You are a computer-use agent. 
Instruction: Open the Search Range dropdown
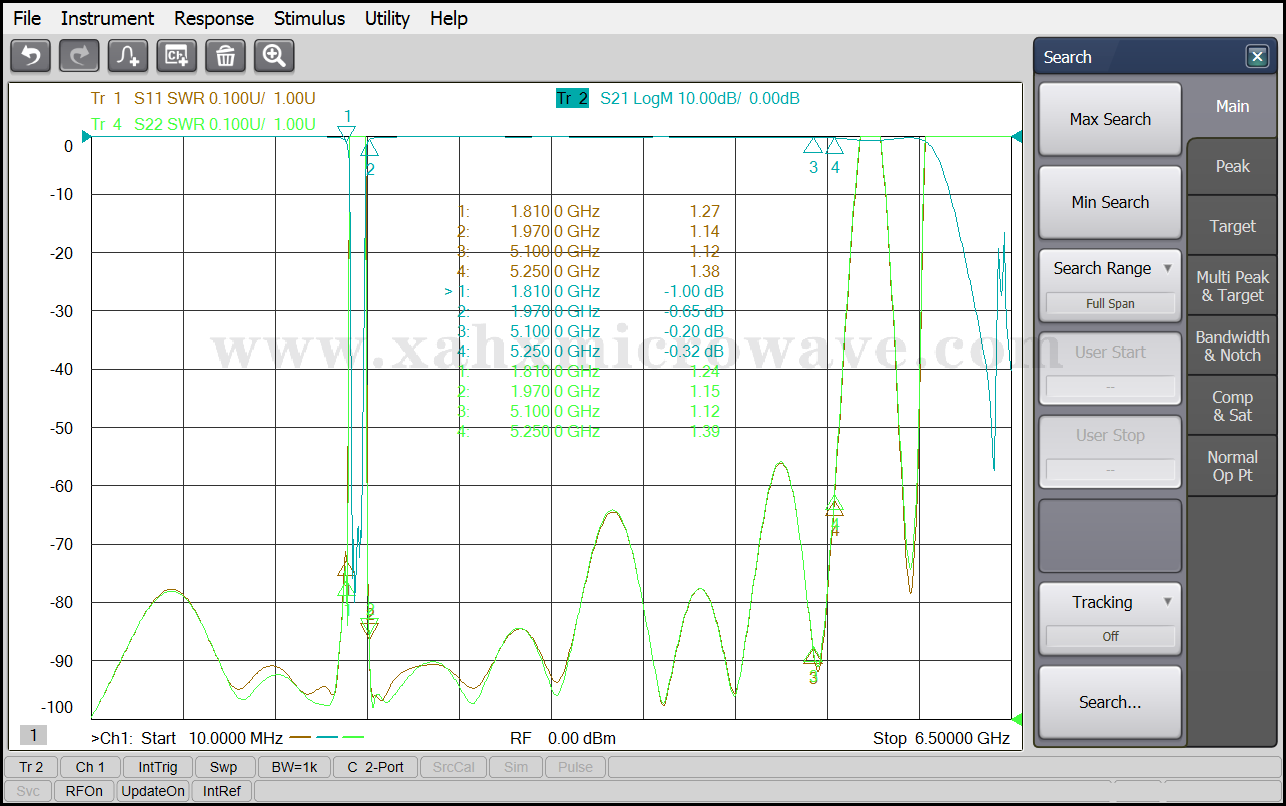1110,284
